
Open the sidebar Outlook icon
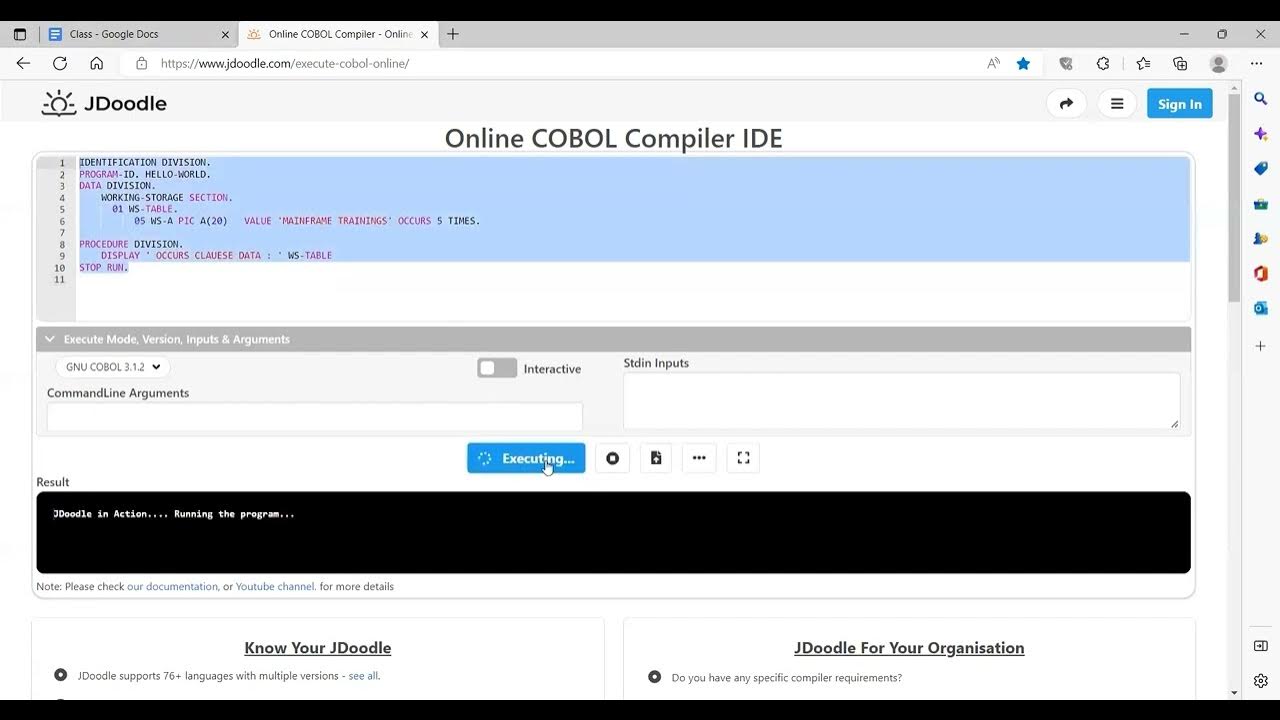click(1261, 308)
